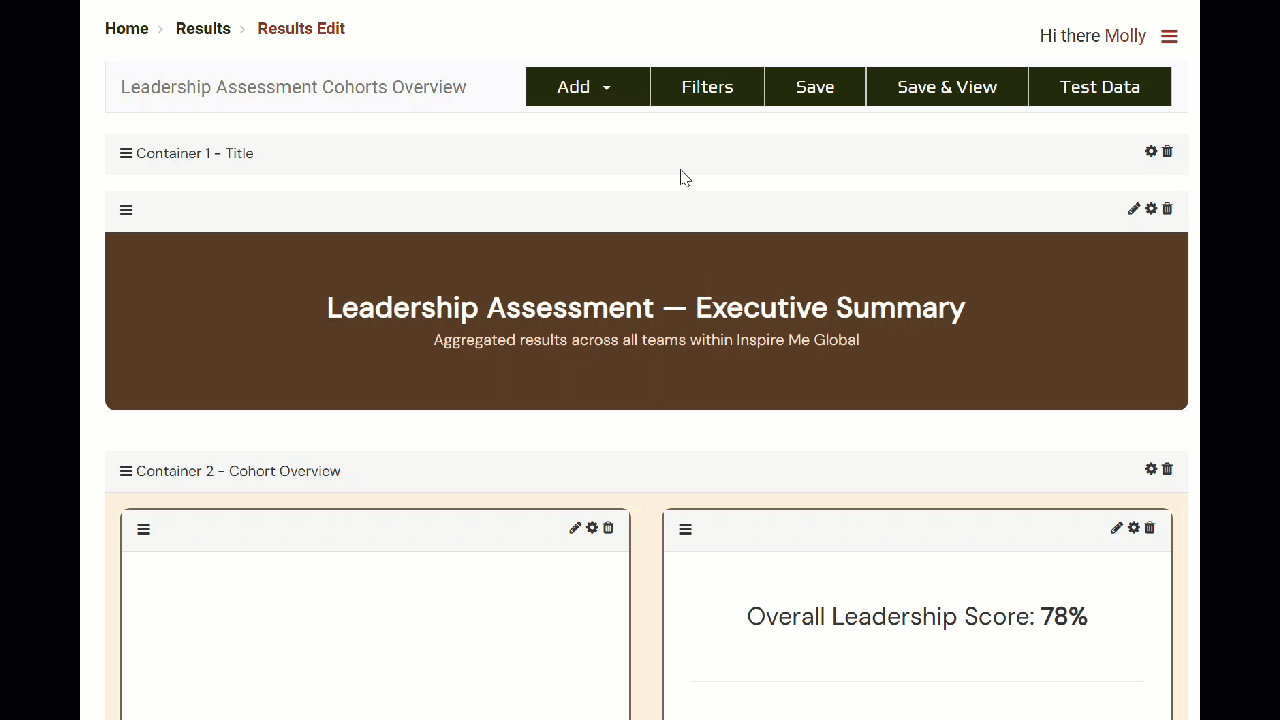Delete Container 1 - Title using trash icon
Image resolution: width=1280 pixels, height=720 pixels.
(x=1167, y=152)
